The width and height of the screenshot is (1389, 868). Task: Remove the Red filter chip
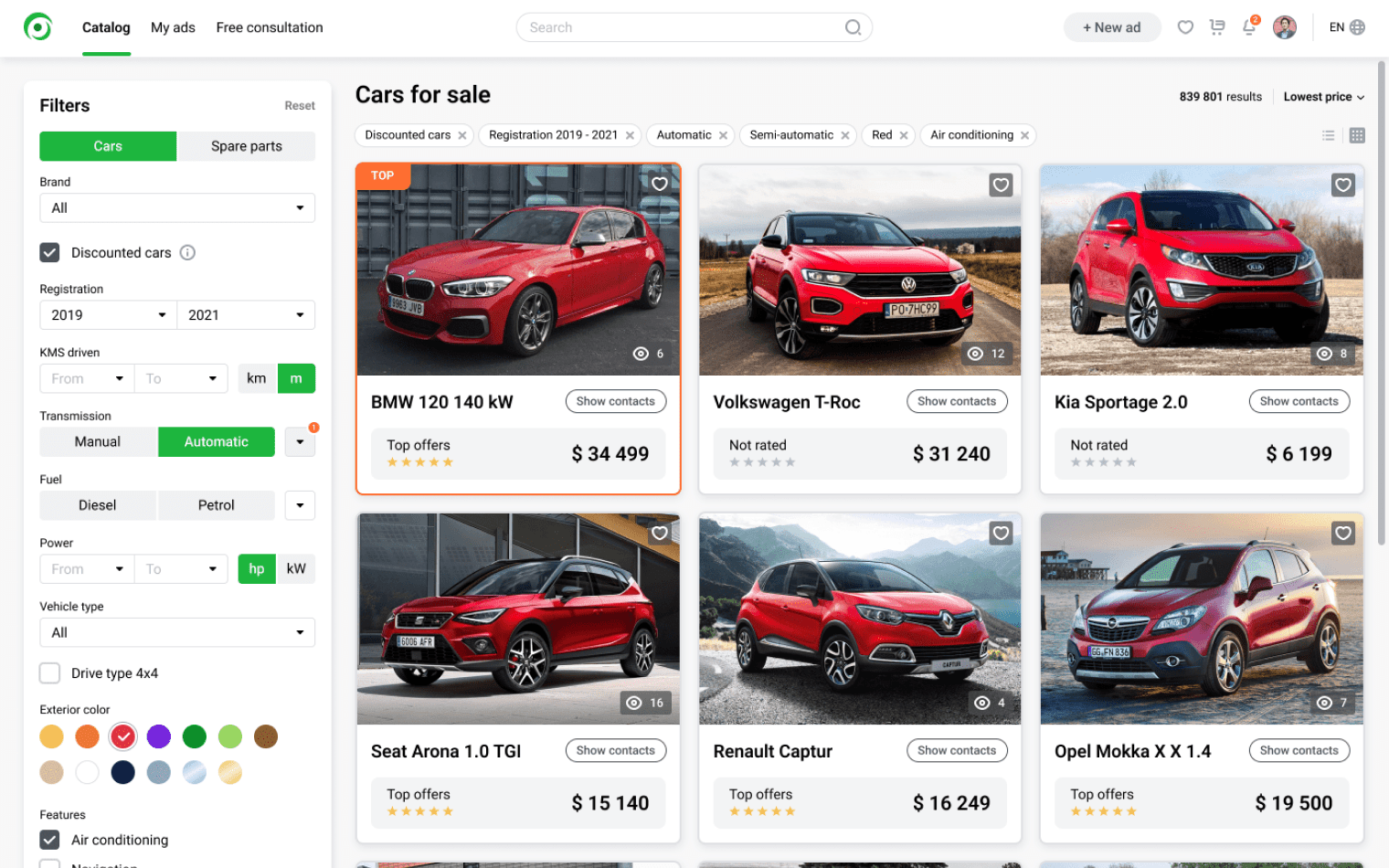point(904,135)
